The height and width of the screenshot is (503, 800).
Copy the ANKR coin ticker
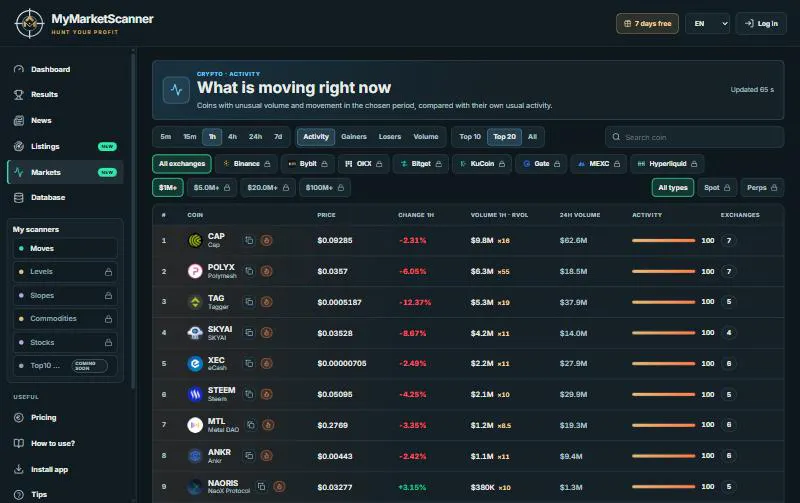249,456
